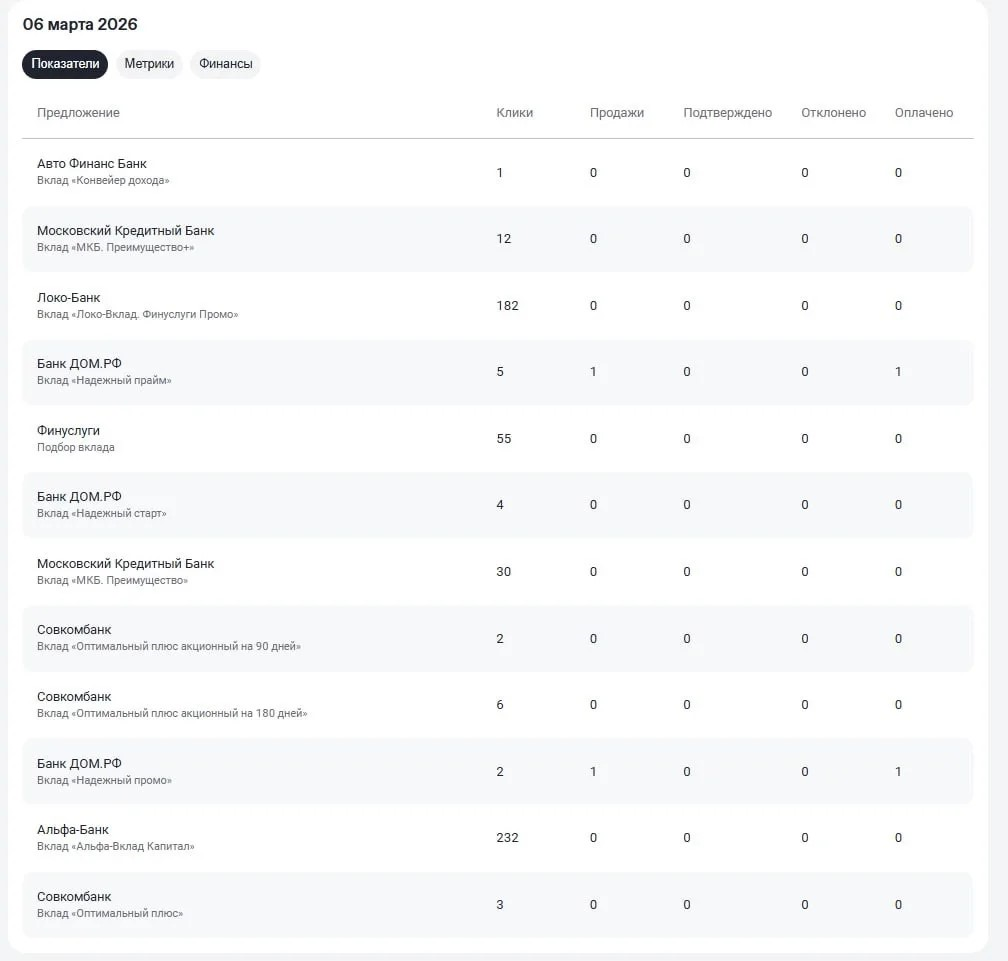Open Вклад «Надежный промо» row
This screenshot has height=961, width=1008.
click(x=498, y=771)
